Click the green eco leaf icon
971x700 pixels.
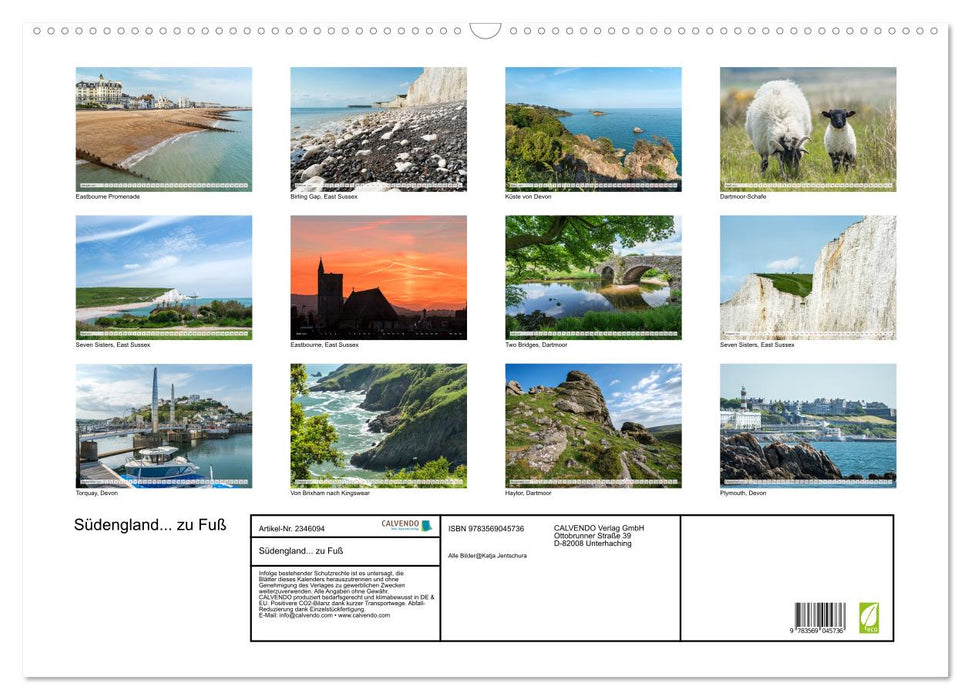[x=868, y=618]
